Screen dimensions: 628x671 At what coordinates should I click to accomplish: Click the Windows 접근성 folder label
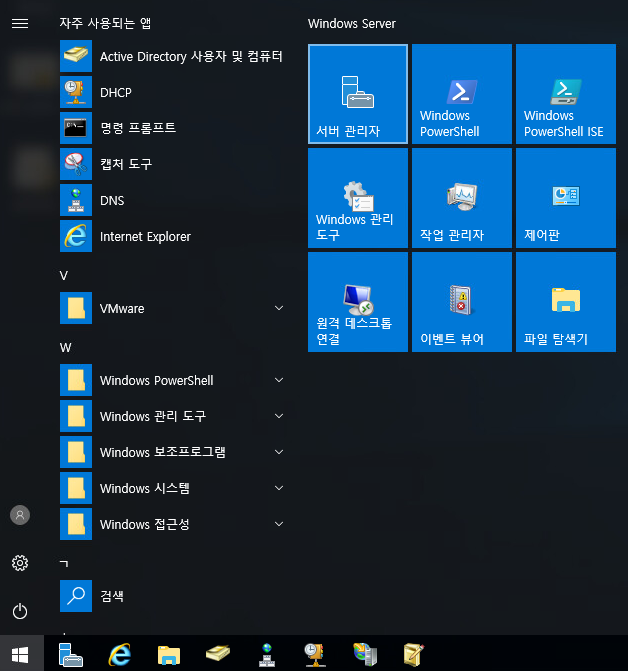click(x=145, y=524)
